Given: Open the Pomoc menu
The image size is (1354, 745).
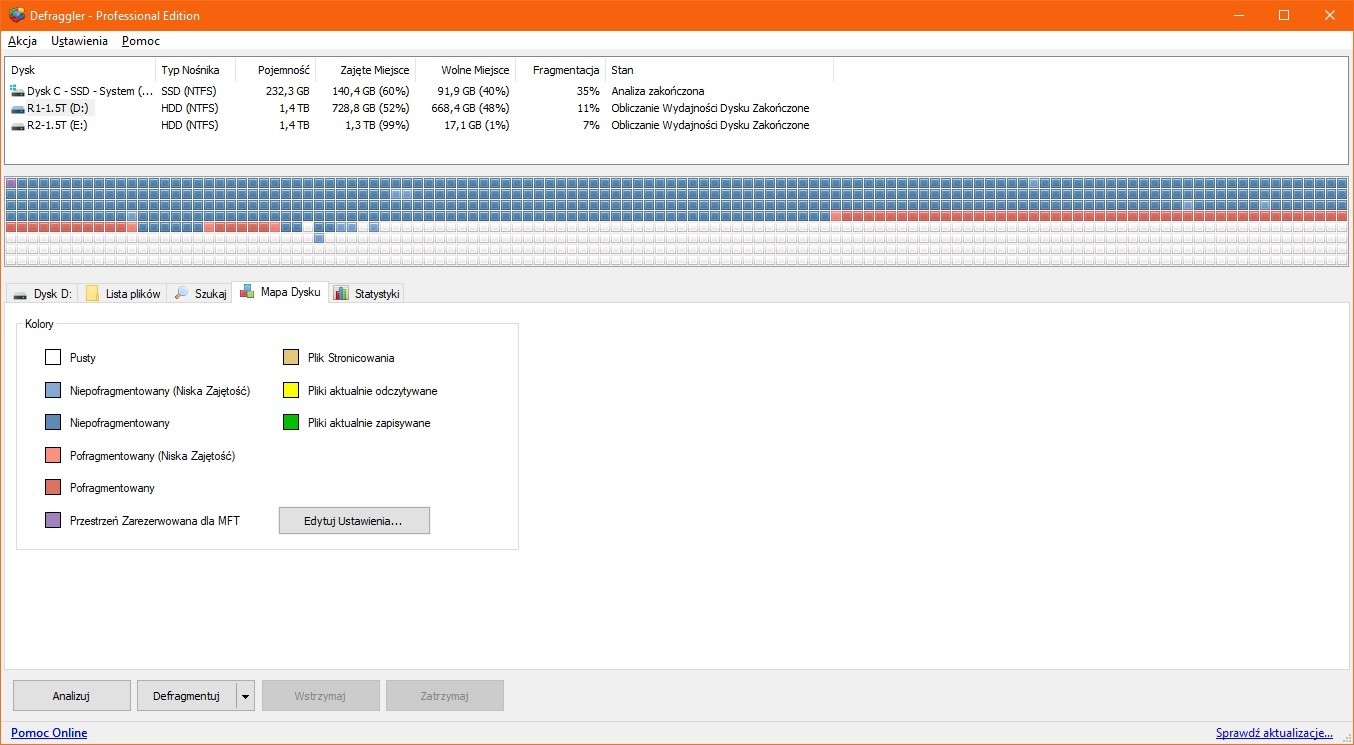Looking at the screenshot, I should tap(141, 41).
